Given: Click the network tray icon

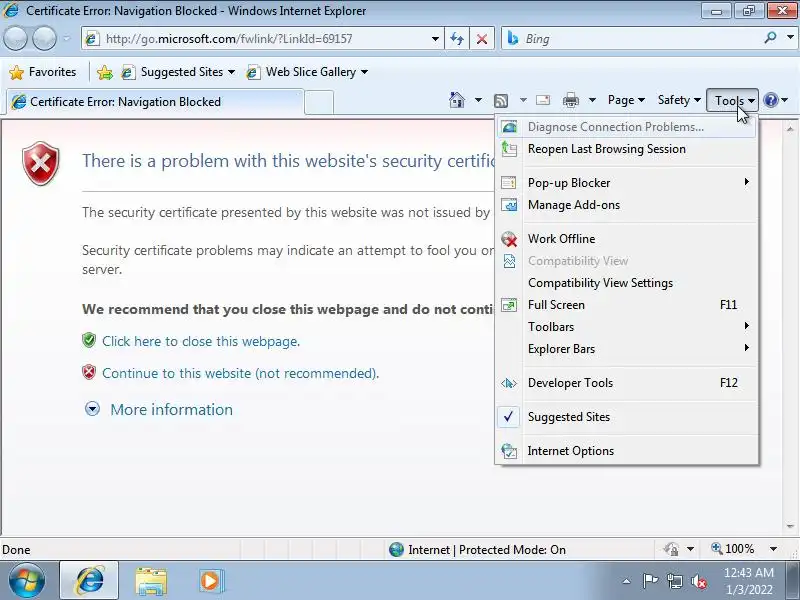Looking at the screenshot, I should coord(674,581).
